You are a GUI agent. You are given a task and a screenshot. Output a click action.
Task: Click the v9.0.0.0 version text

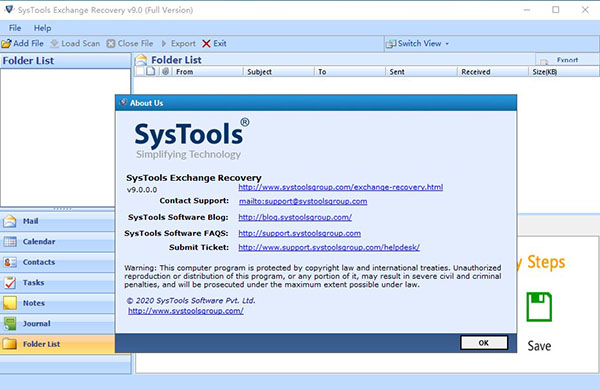142,190
